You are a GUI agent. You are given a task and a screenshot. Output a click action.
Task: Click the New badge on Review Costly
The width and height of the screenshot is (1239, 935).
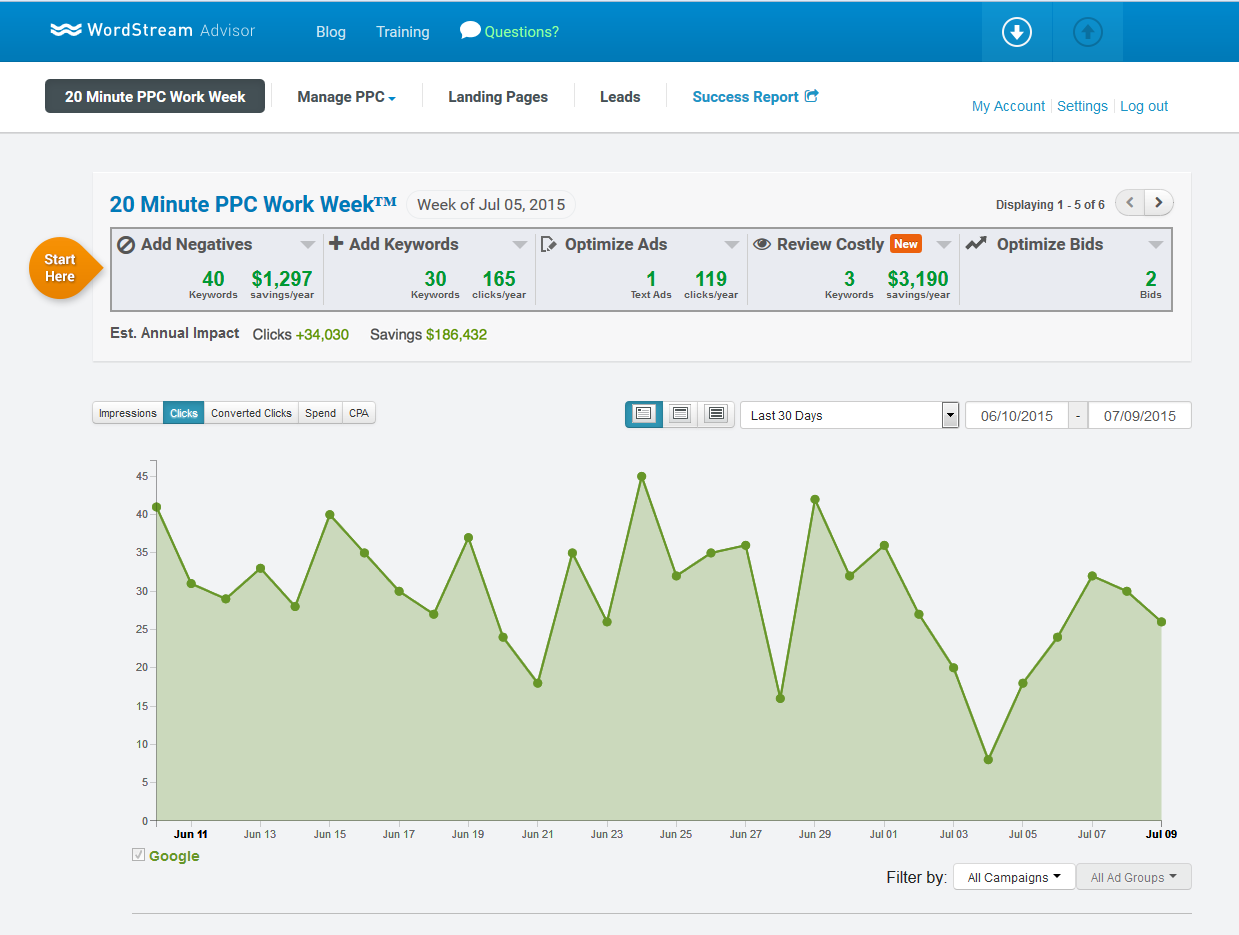[906, 244]
